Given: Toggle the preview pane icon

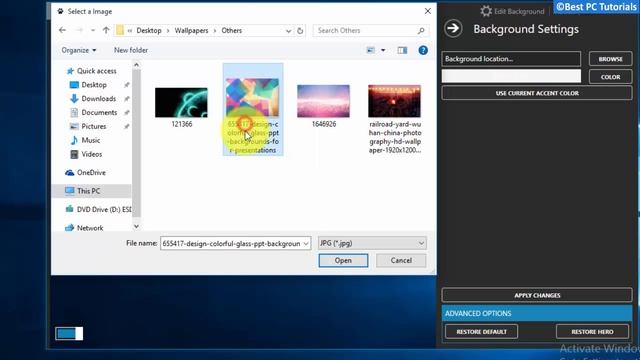Looking at the screenshot, I should [x=402, y=50].
